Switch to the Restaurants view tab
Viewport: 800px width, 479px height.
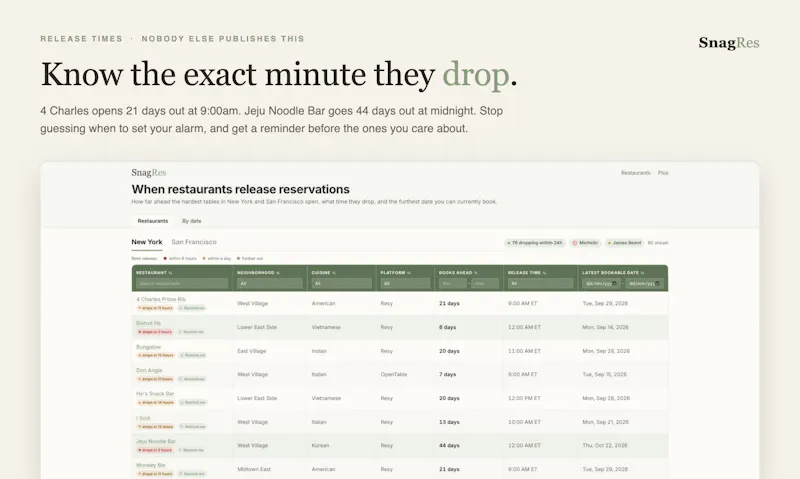pyautogui.click(x=153, y=221)
